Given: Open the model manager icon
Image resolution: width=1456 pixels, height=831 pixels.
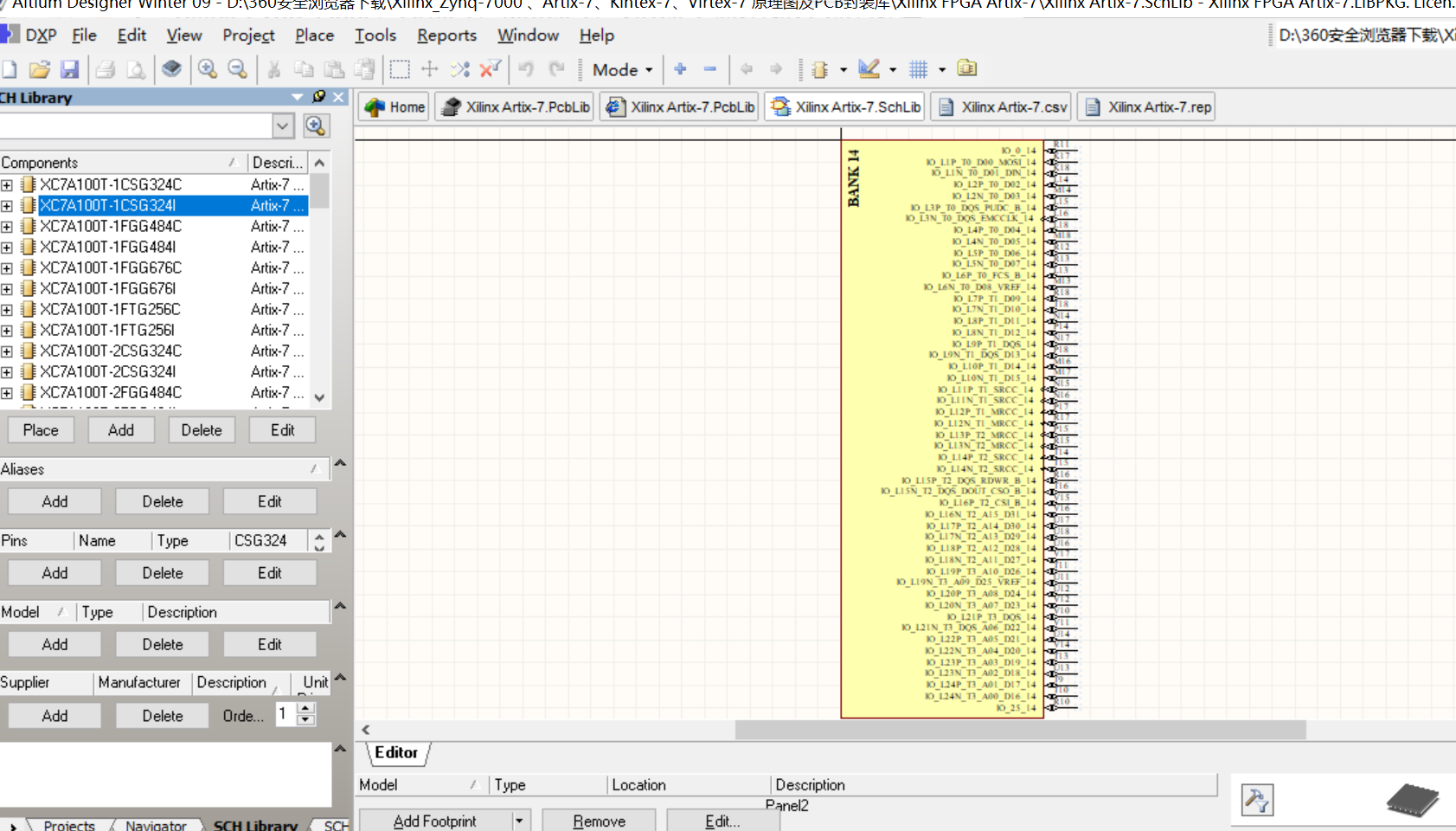Looking at the screenshot, I should pyautogui.click(x=967, y=68).
